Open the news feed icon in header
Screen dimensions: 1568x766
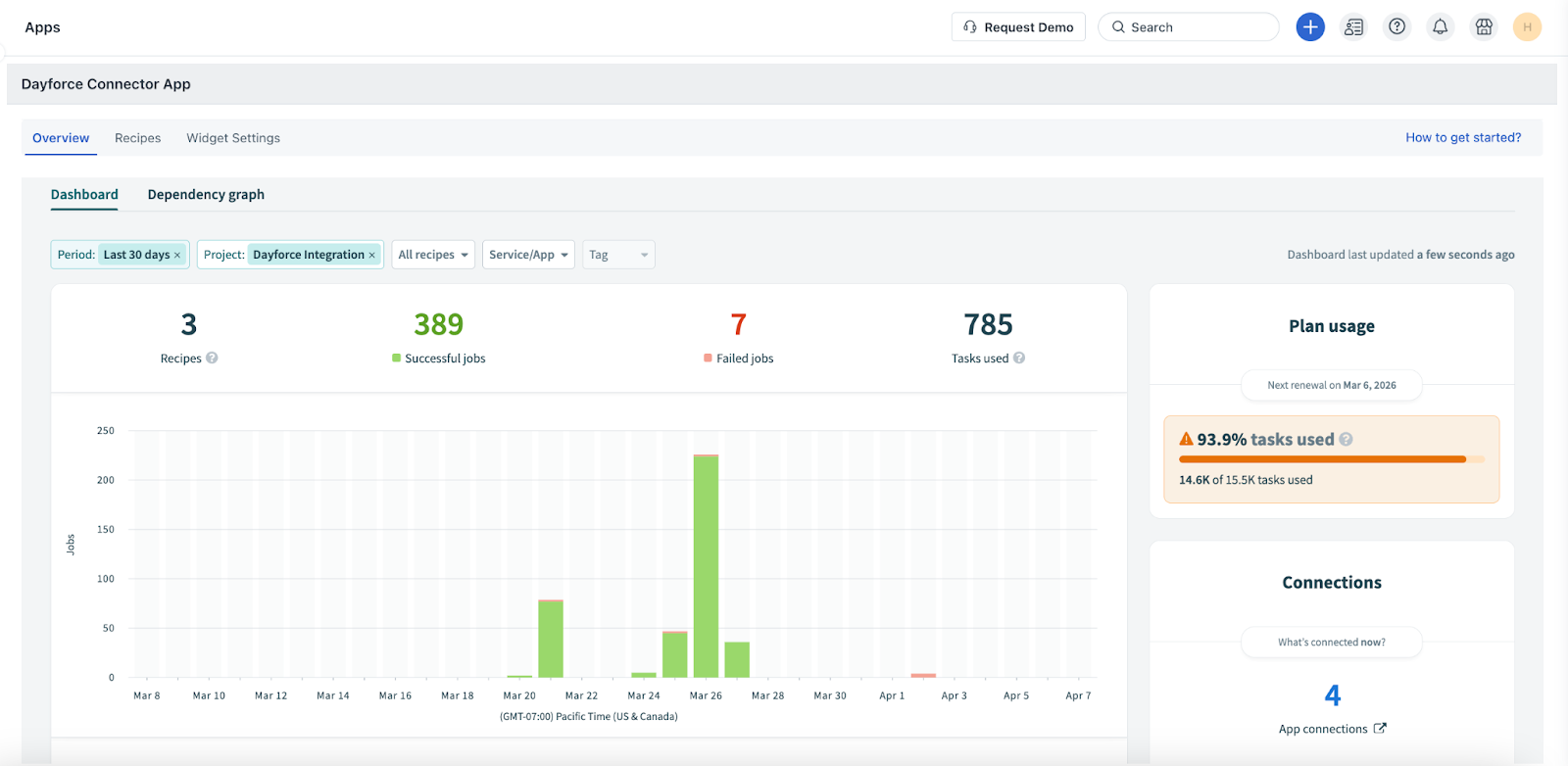[x=1353, y=27]
